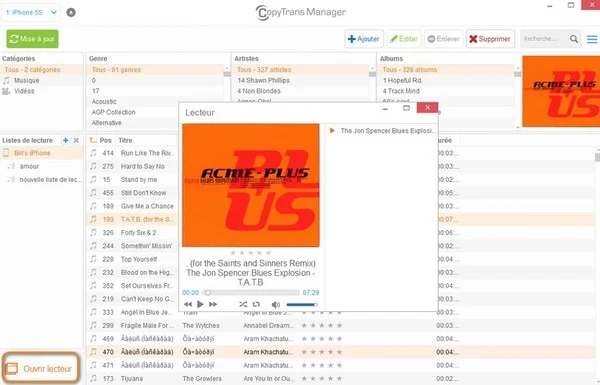Rate the song using Lecteur stars
600x385 pixels.
pyautogui.click(x=251, y=253)
